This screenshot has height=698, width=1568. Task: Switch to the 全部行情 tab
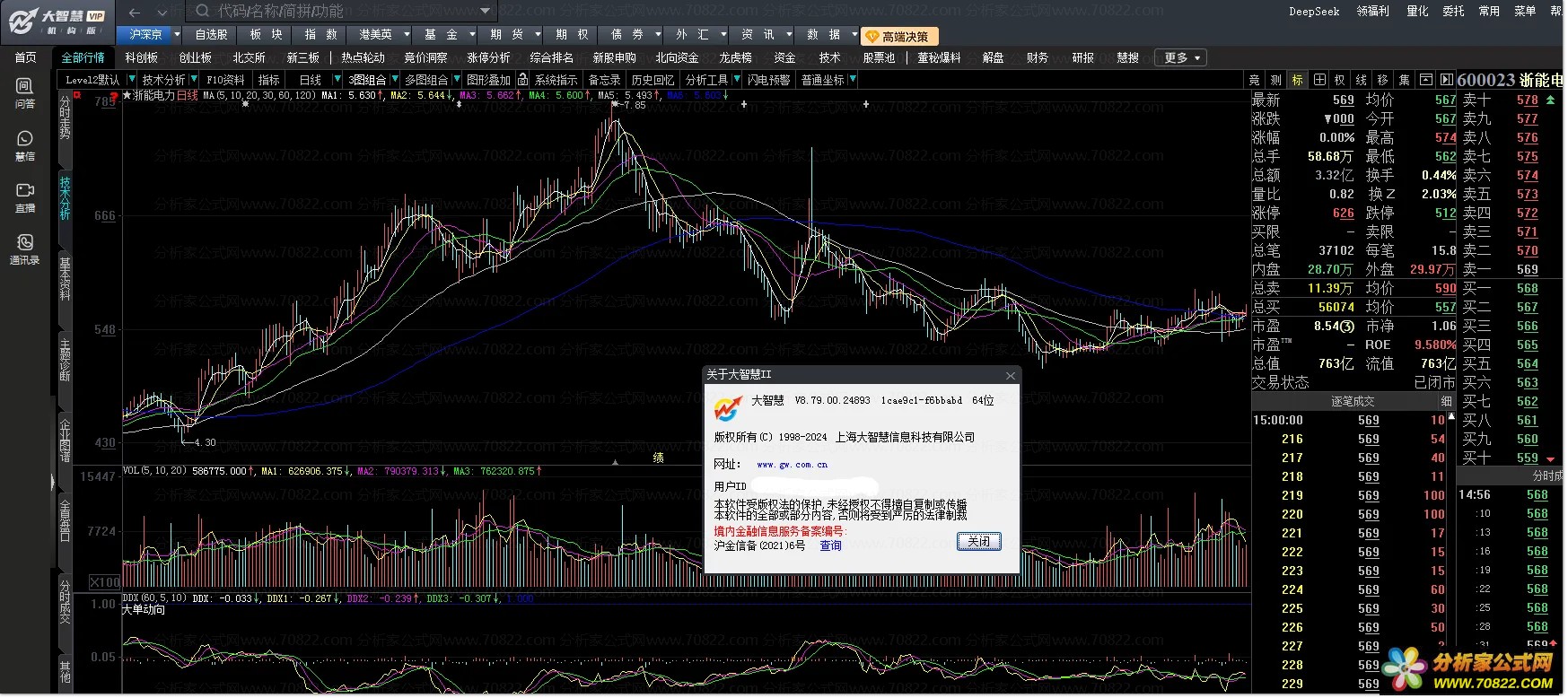pos(83,57)
